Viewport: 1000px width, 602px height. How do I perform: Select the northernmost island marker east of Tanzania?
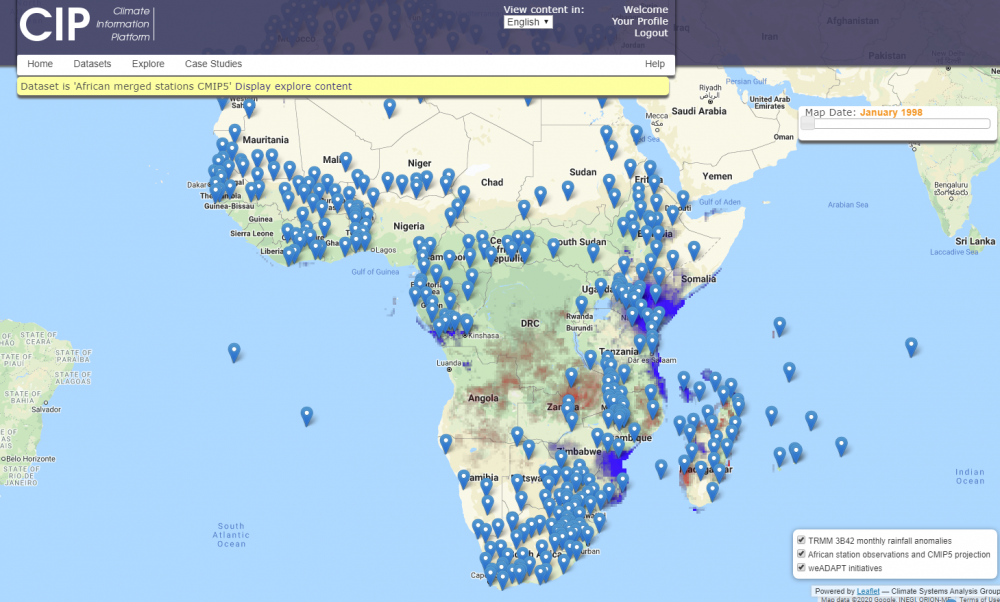(779, 327)
